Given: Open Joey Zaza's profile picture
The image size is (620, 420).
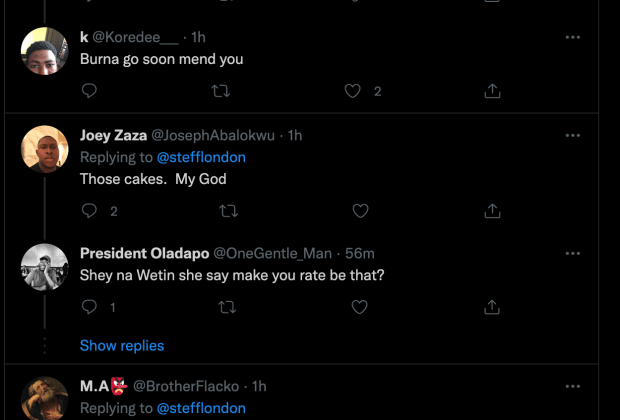Looking at the screenshot, I should [x=45, y=150].
